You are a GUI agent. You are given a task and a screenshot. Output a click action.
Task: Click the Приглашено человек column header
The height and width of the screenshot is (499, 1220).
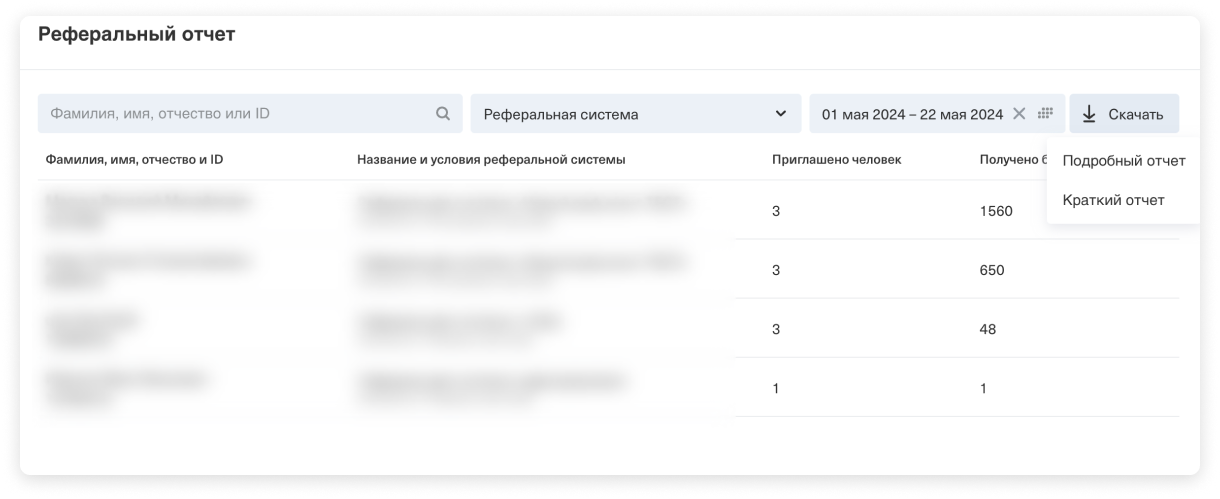836,160
